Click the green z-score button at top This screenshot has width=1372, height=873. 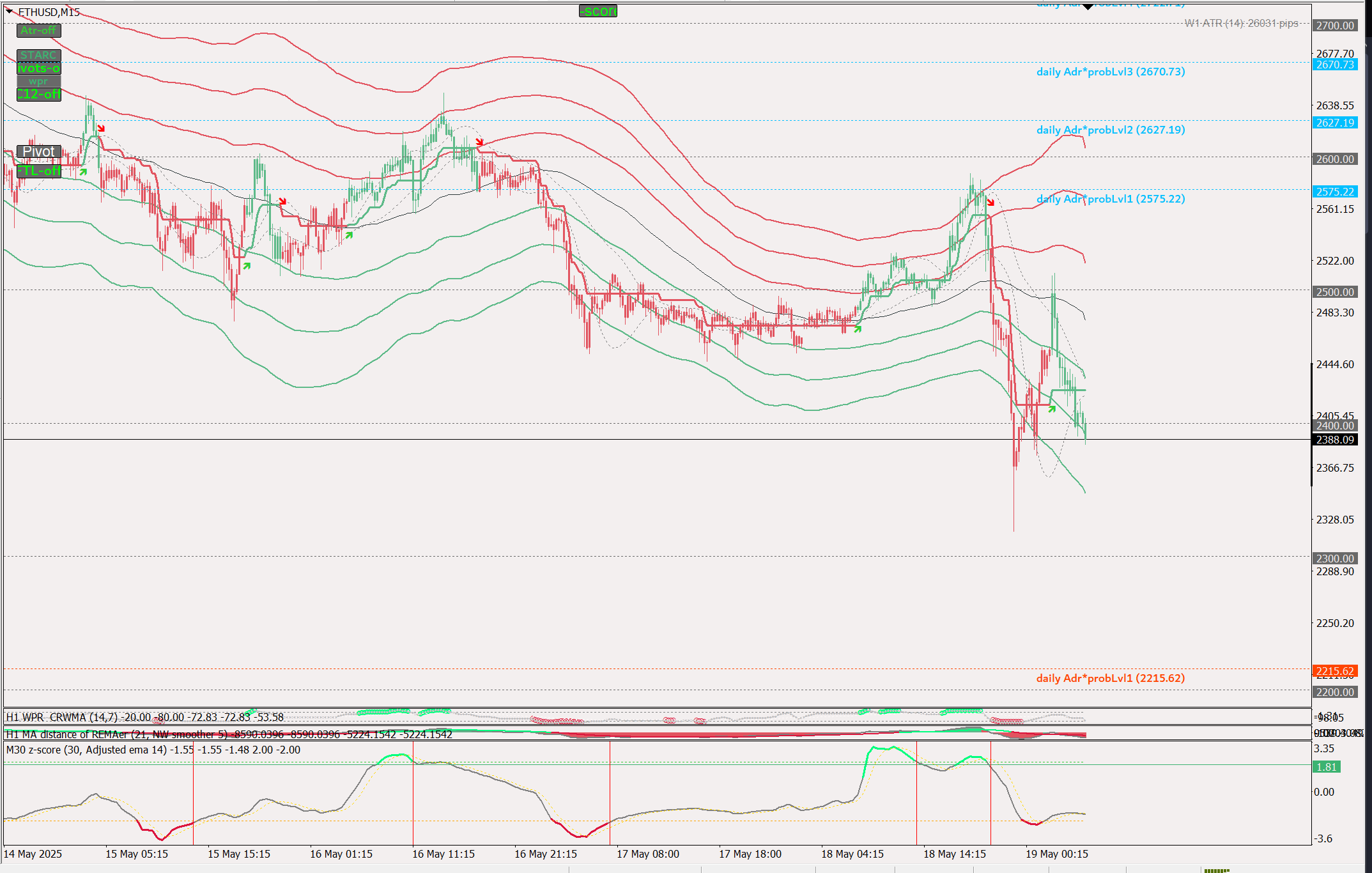597,12
